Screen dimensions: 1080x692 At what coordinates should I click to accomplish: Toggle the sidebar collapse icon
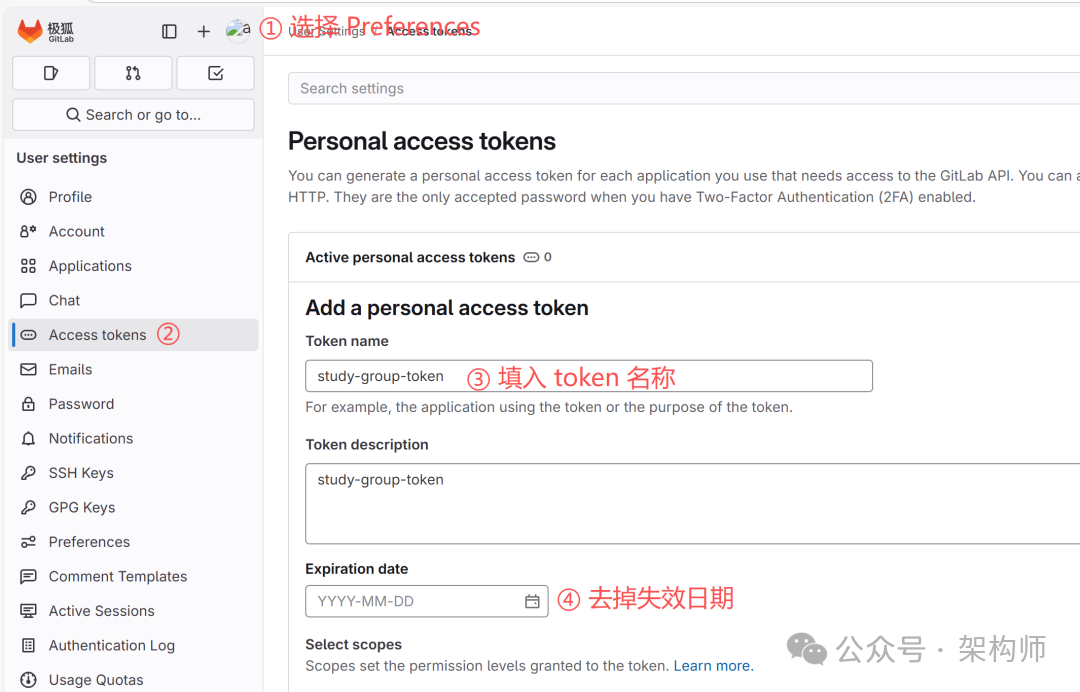click(x=169, y=32)
